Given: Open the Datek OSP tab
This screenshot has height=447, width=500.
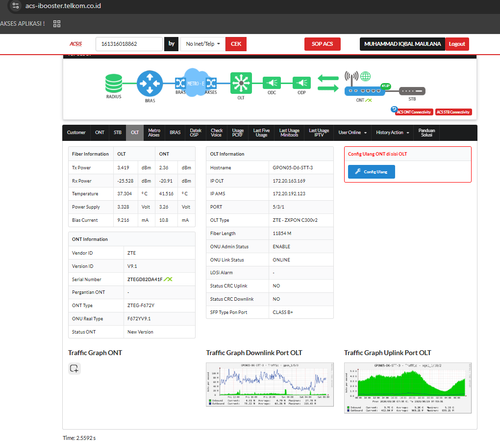Looking at the screenshot, I should [x=195, y=133].
